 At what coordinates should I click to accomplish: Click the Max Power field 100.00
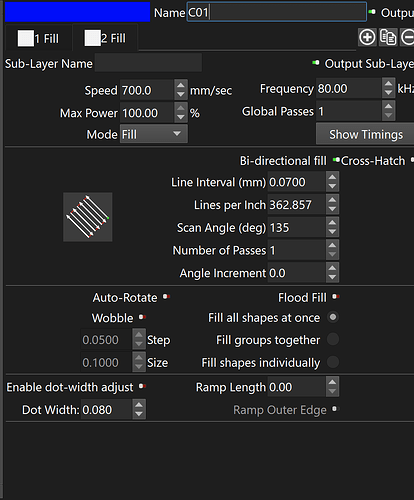[147, 113]
